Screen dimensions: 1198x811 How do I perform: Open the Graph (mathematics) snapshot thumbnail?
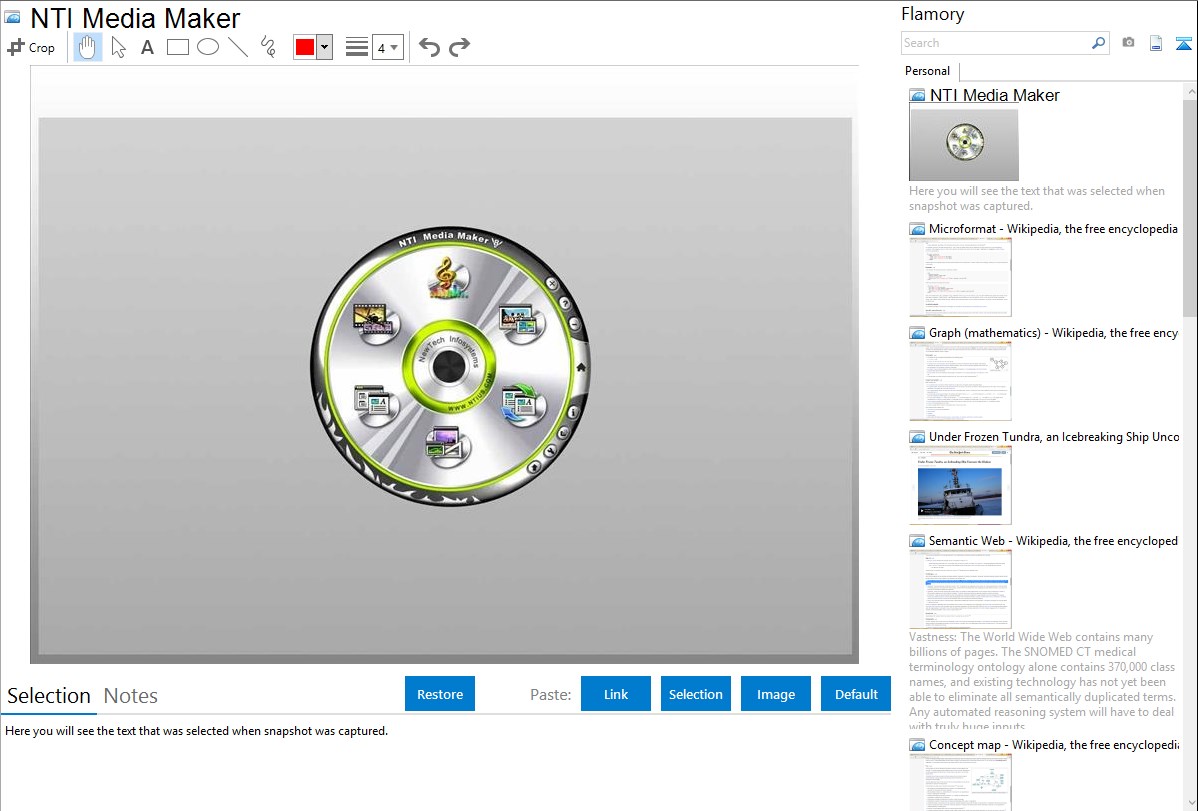tap(960, 381)
